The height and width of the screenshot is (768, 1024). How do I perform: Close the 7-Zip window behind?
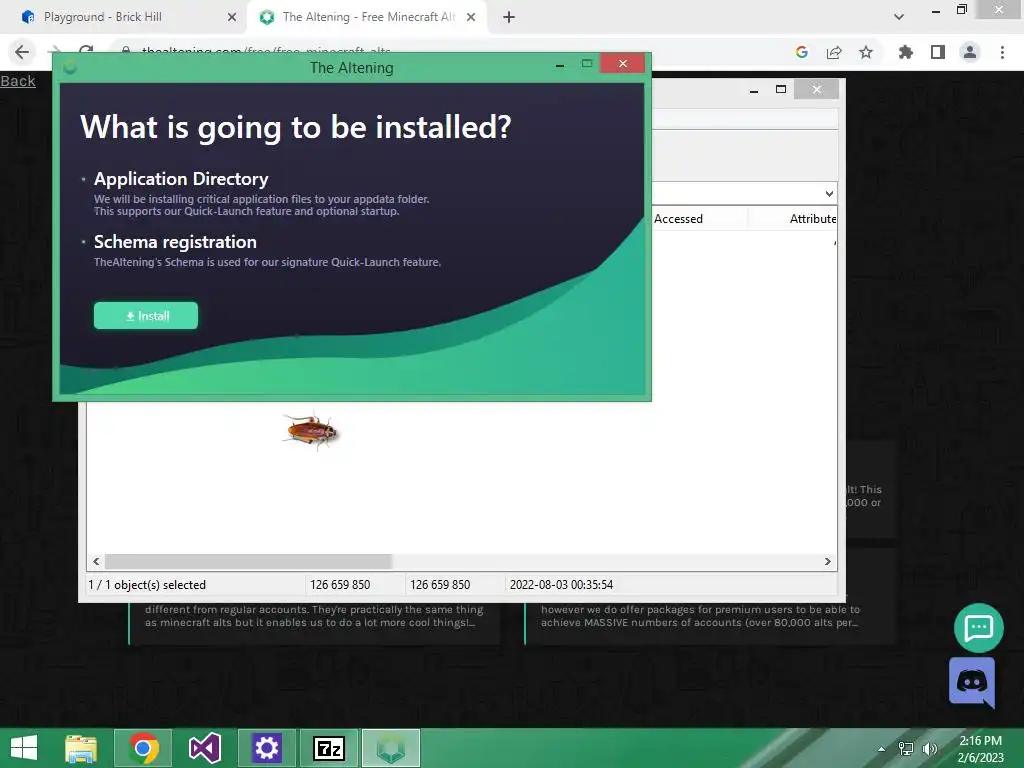816,89
